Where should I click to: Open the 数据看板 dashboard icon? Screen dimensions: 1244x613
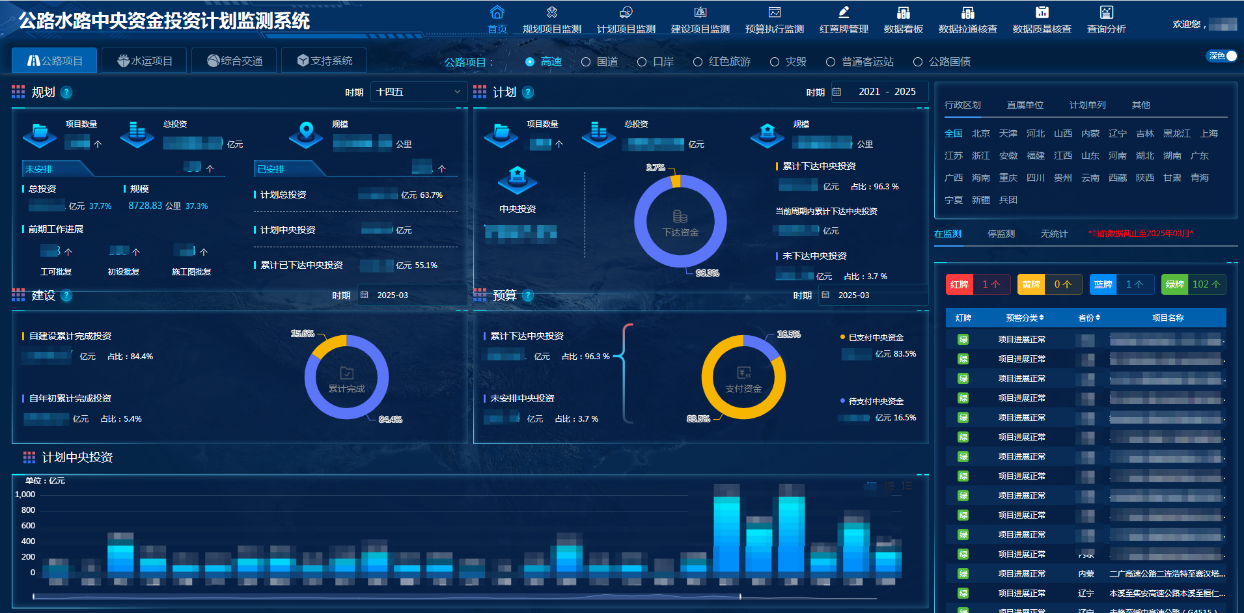click(x=902, y=12)
